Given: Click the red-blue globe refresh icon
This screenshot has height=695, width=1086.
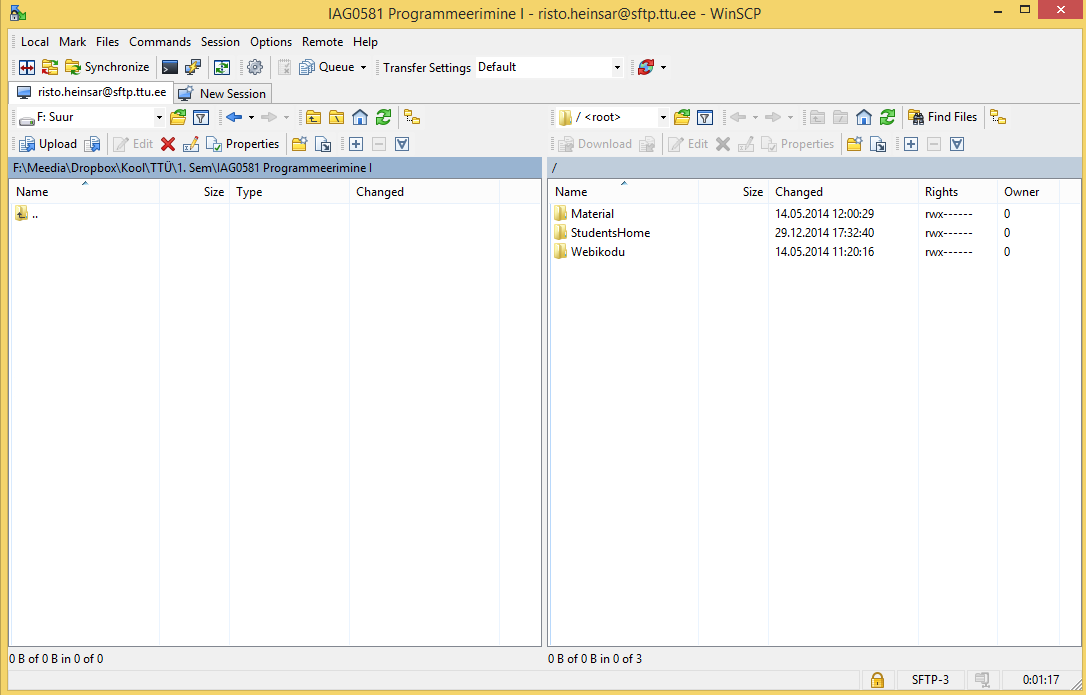Looking at the screenshot, I should tap(646, 67).
